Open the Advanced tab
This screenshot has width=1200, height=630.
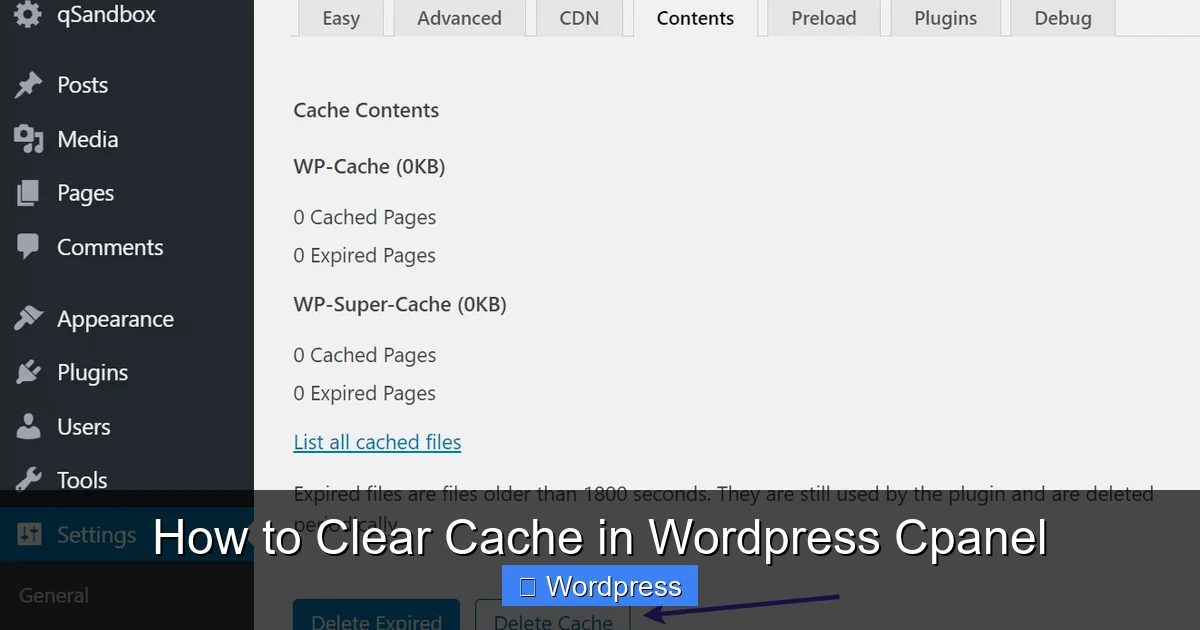[x=459, y=18]
